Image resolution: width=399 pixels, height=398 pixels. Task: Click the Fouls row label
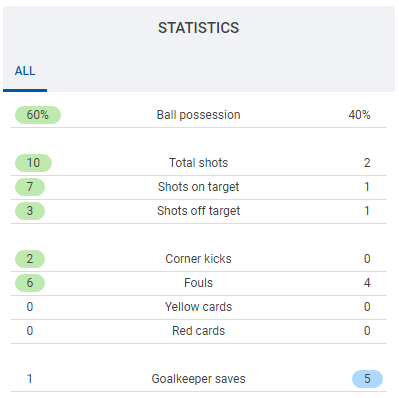click(199, 283)
